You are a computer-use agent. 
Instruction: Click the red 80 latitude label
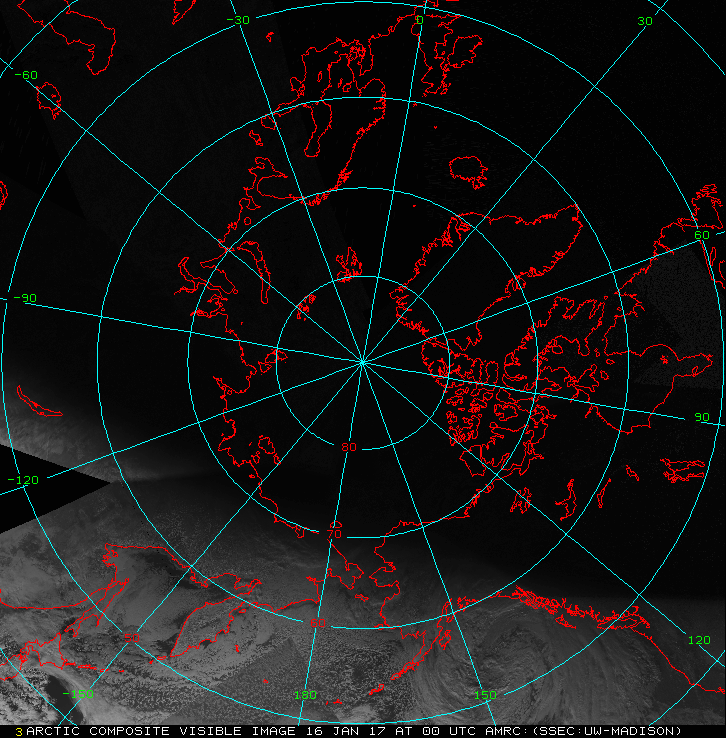[x=349, y=447]
